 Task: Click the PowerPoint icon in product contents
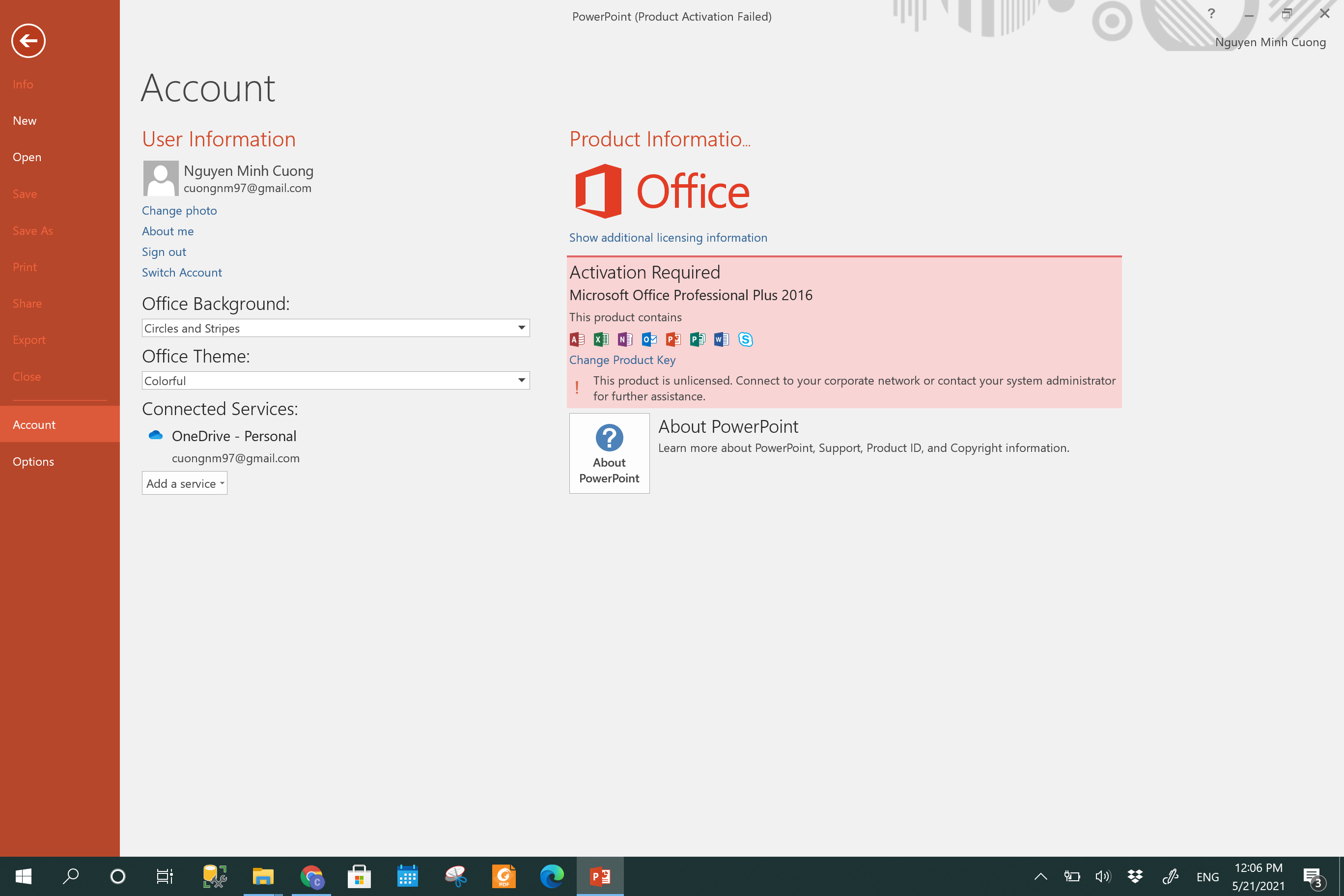pos(673,339)
